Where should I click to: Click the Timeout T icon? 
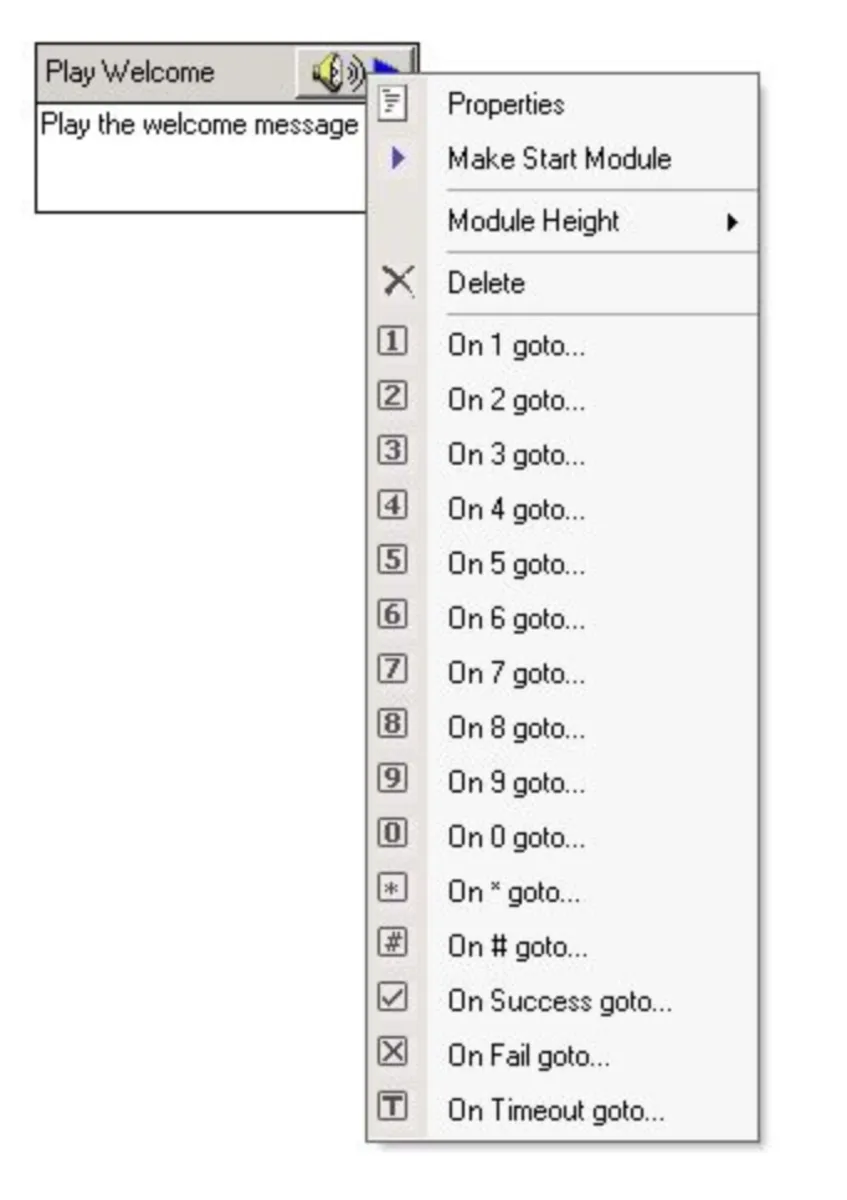coord(393,1106)
